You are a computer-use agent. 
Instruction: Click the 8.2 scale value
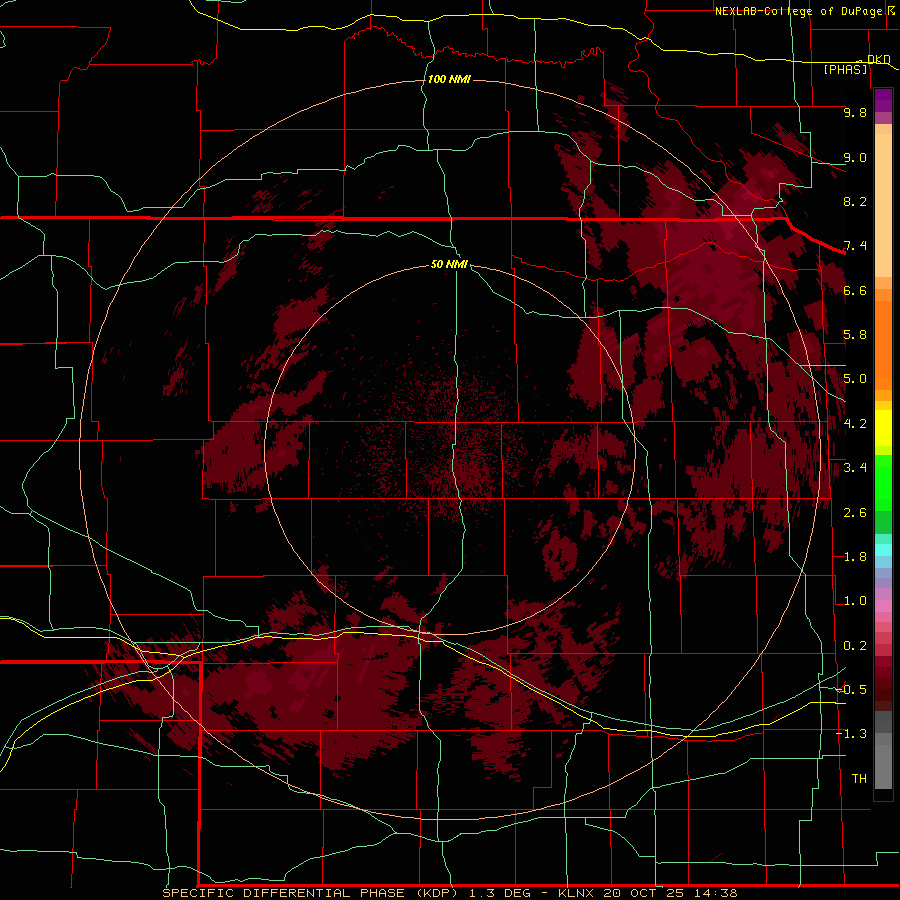point(855,201)
